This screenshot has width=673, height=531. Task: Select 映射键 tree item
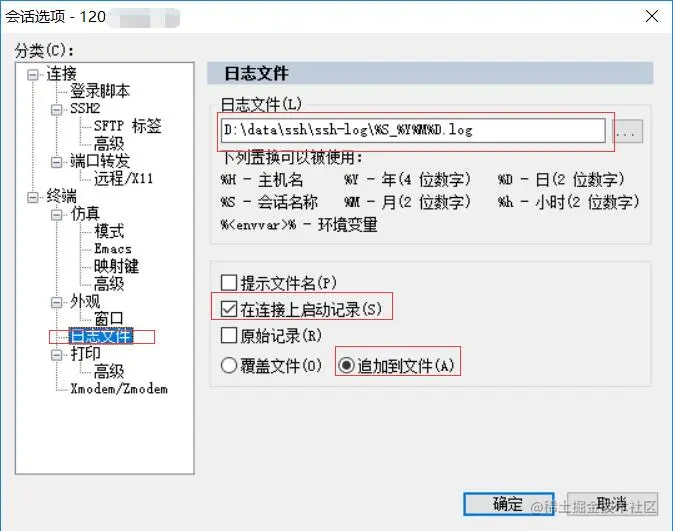pos(116,266)
